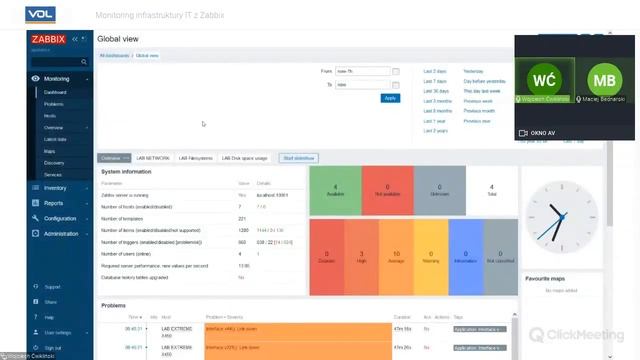Click the Help question mark icon
Screen dimensions: 640x360
pos(36,317)
